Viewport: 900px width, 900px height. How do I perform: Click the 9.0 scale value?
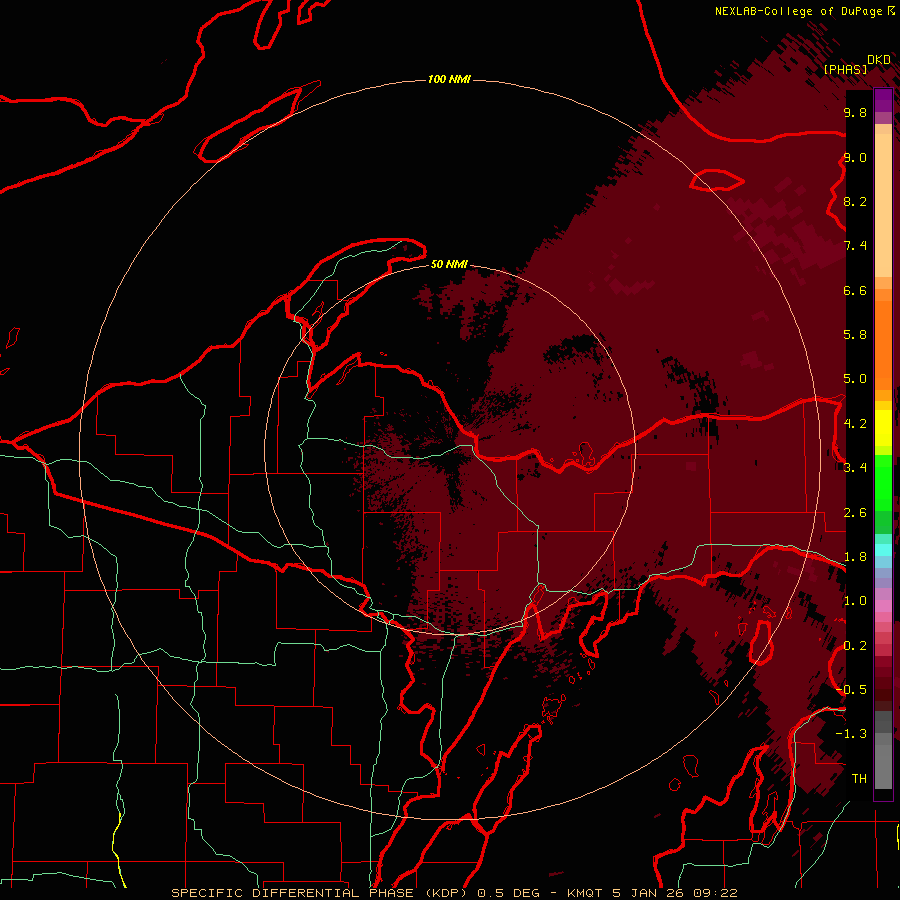pos(855,157)
